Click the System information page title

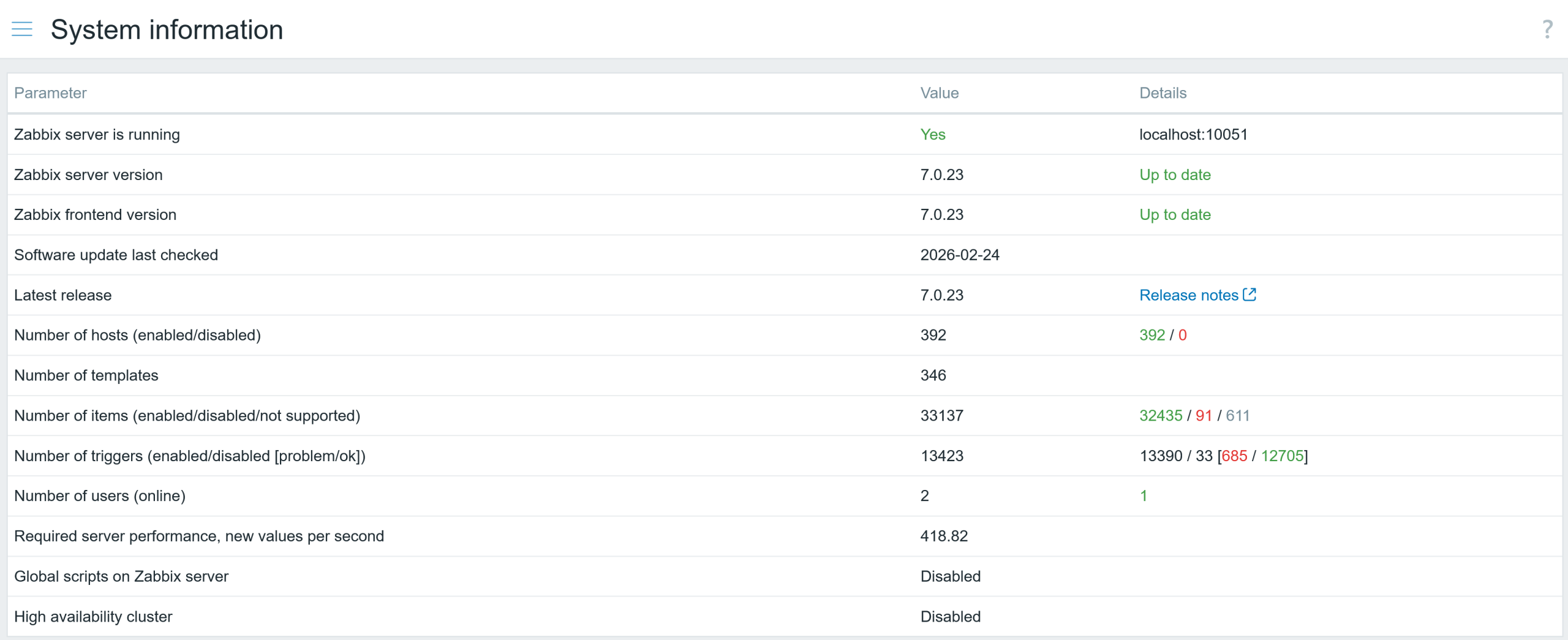(167, 29)
